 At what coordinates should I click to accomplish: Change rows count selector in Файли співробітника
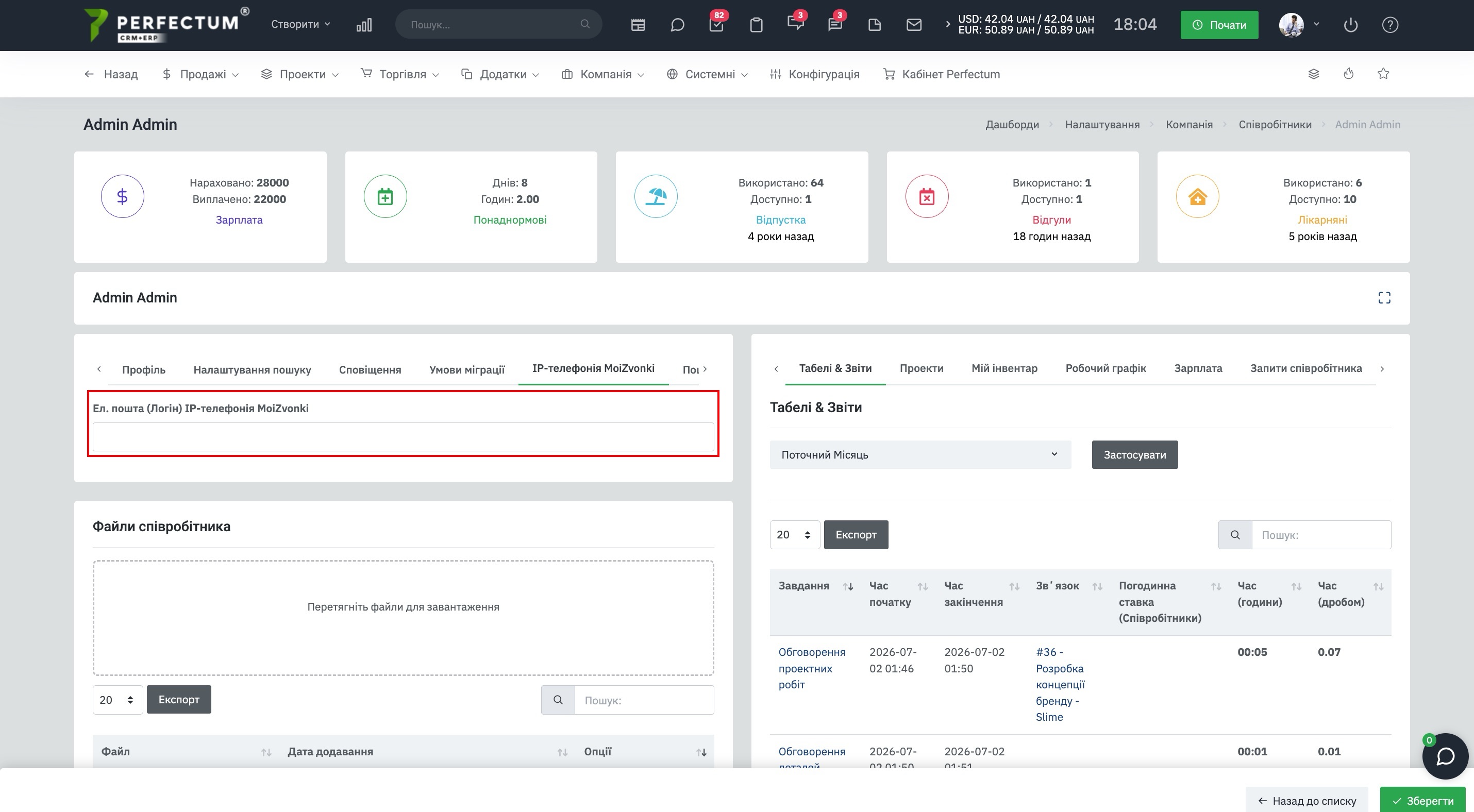[118, 699]
